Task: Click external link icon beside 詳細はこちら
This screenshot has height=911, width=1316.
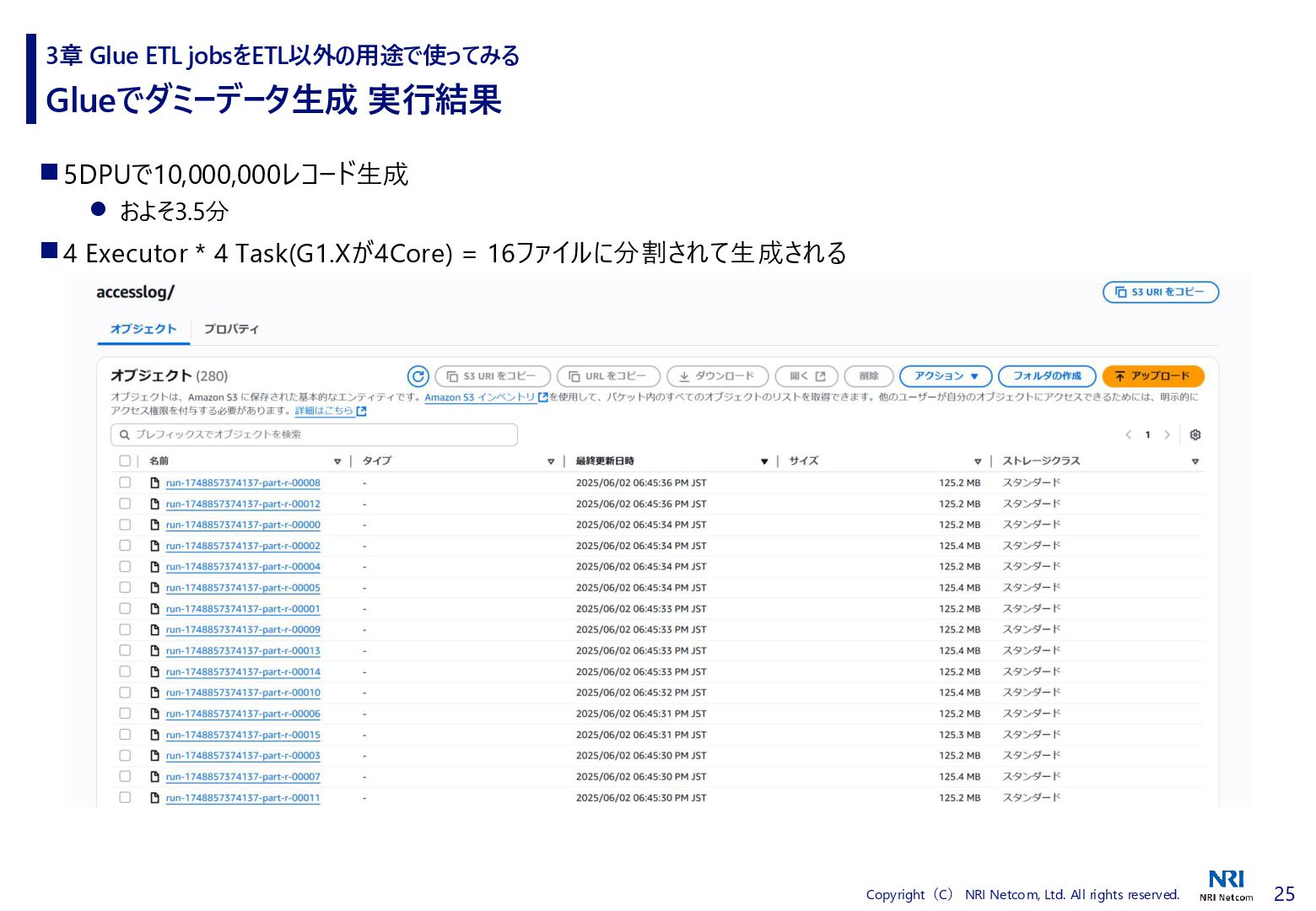Action: tap(361, 411)
